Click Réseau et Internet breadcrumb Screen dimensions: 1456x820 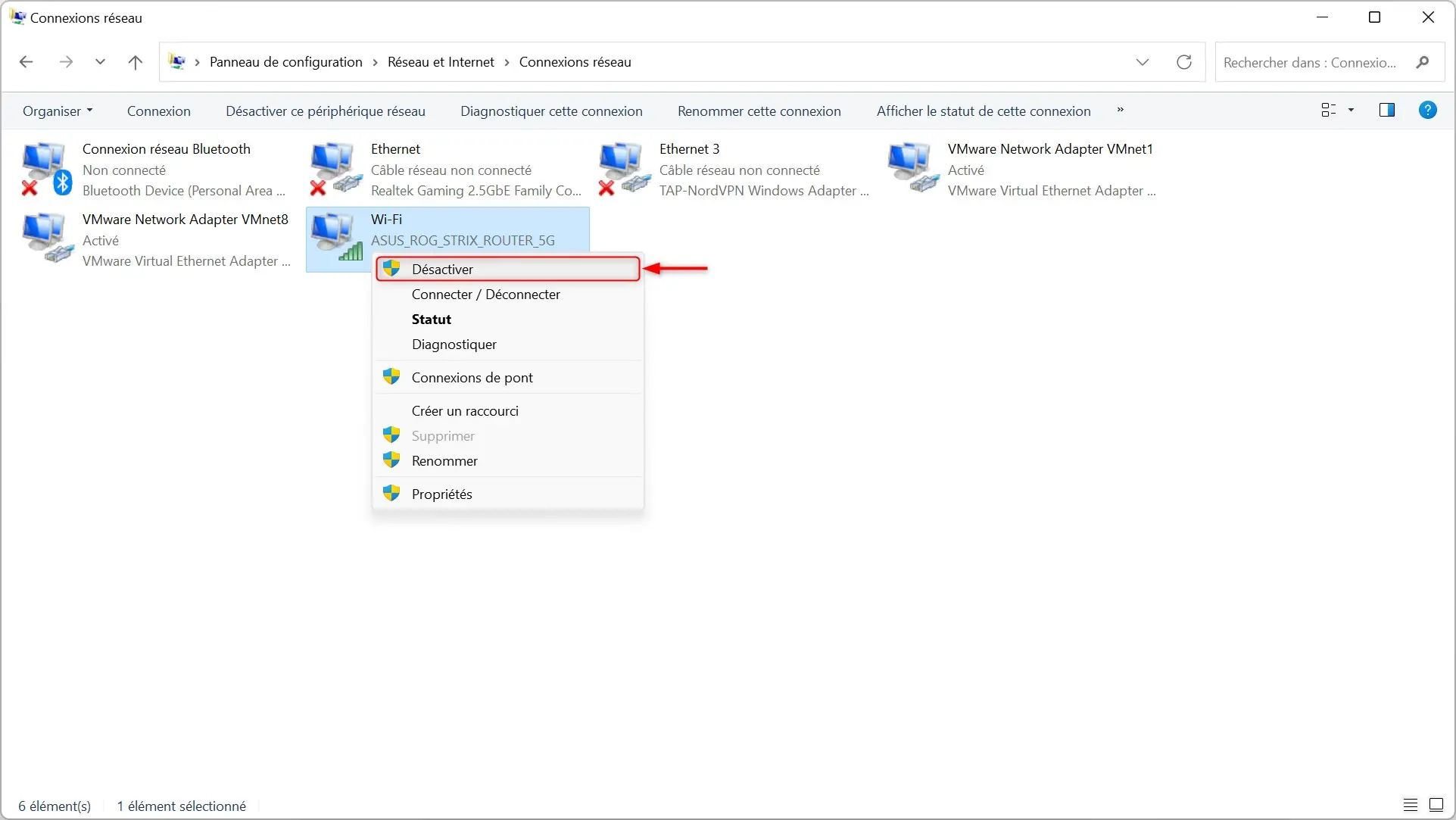[441, 62]
